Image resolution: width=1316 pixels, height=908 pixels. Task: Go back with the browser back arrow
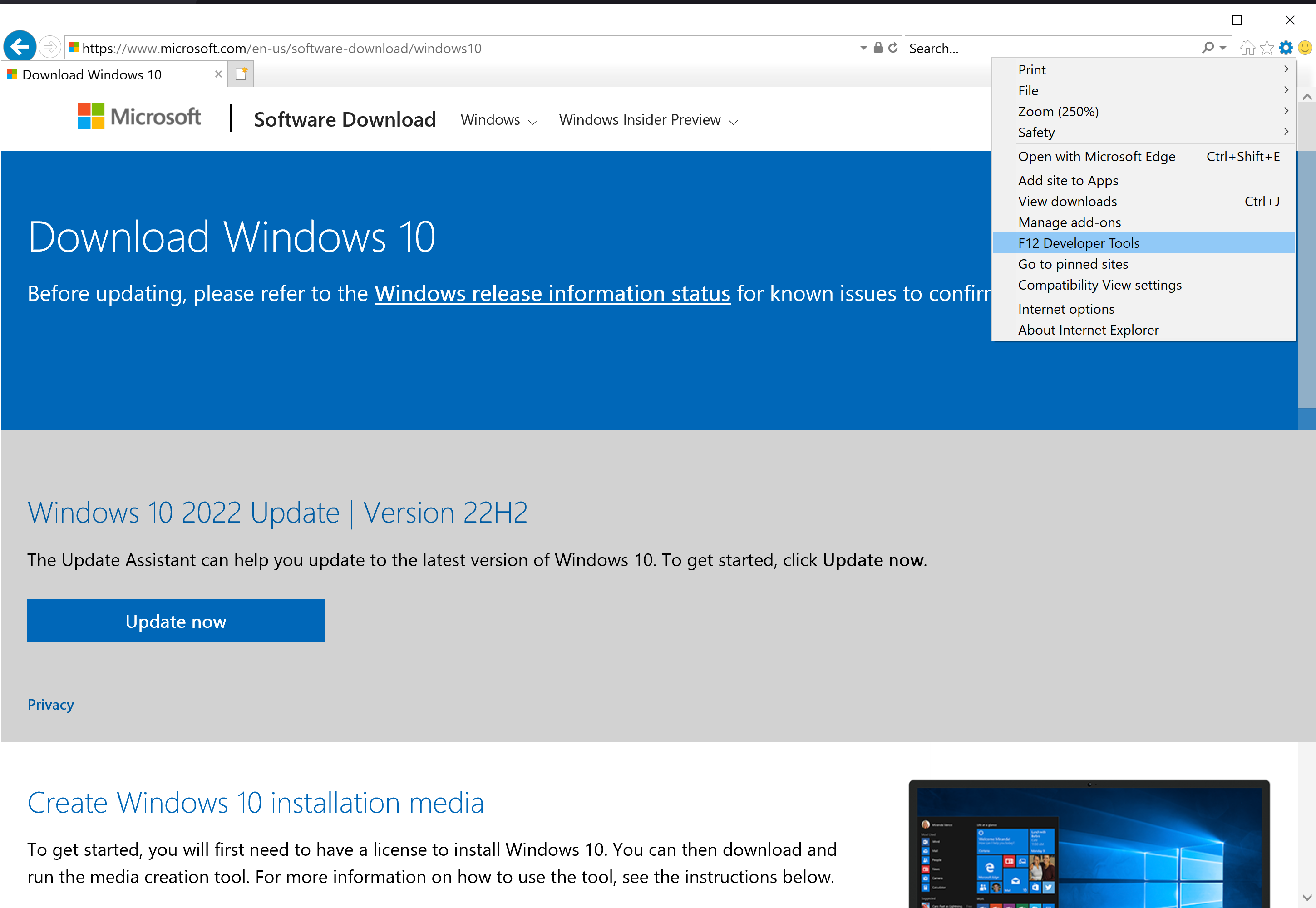[20, 47]
